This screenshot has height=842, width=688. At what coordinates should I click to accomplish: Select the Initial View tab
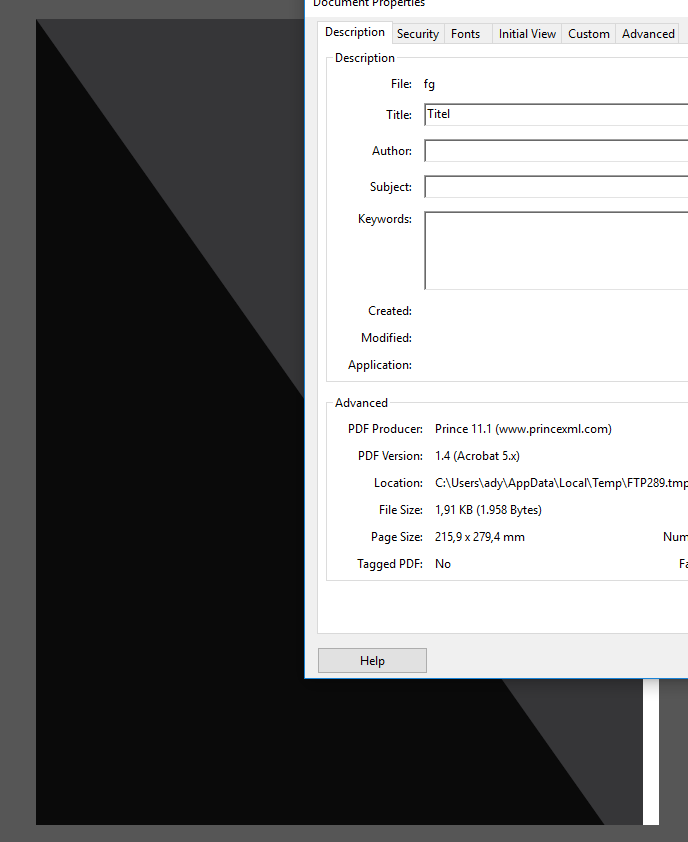pyautogui.click(x=527, y=34)
